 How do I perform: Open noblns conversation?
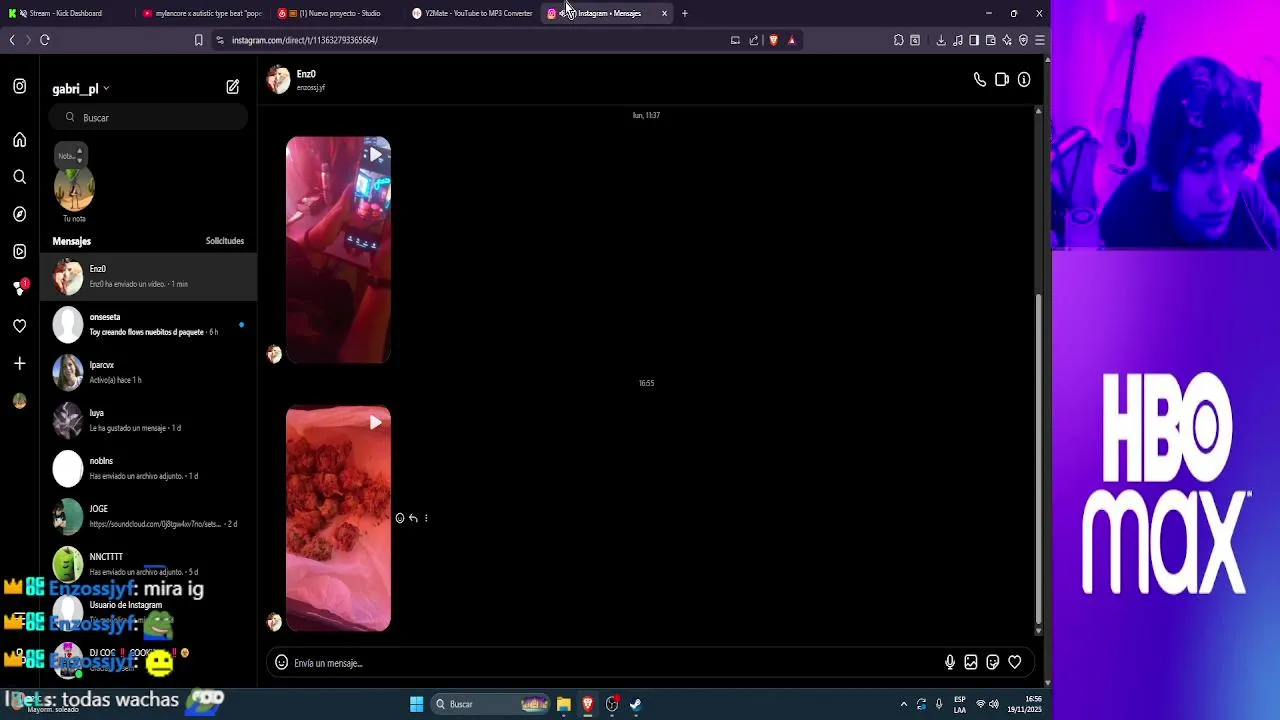(148, 468)
